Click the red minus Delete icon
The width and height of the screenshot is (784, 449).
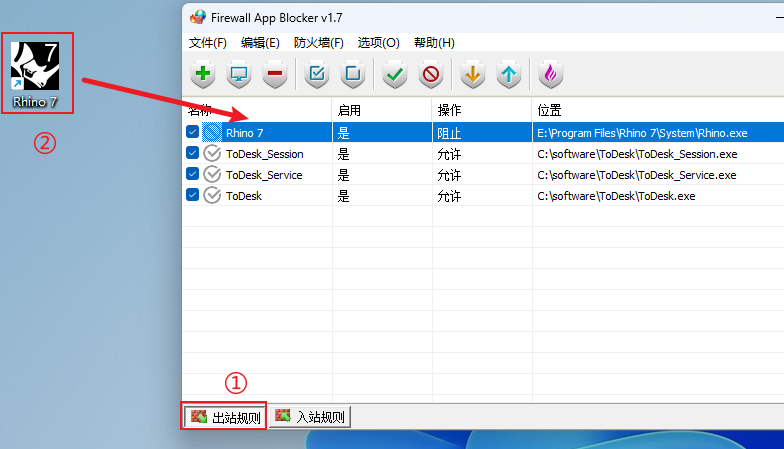click(275, 74)
